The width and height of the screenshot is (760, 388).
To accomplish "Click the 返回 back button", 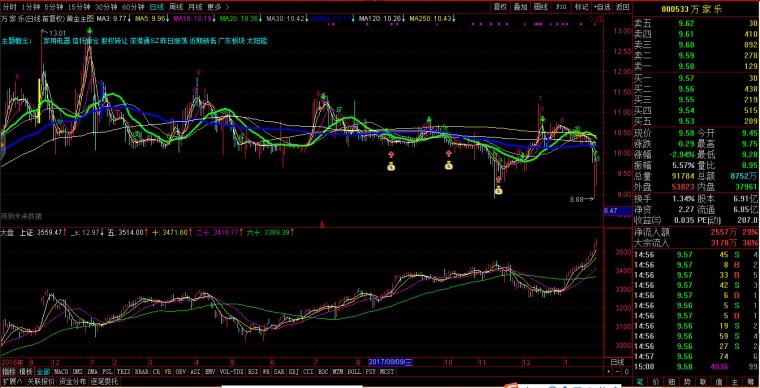I will tap(622, 7).
